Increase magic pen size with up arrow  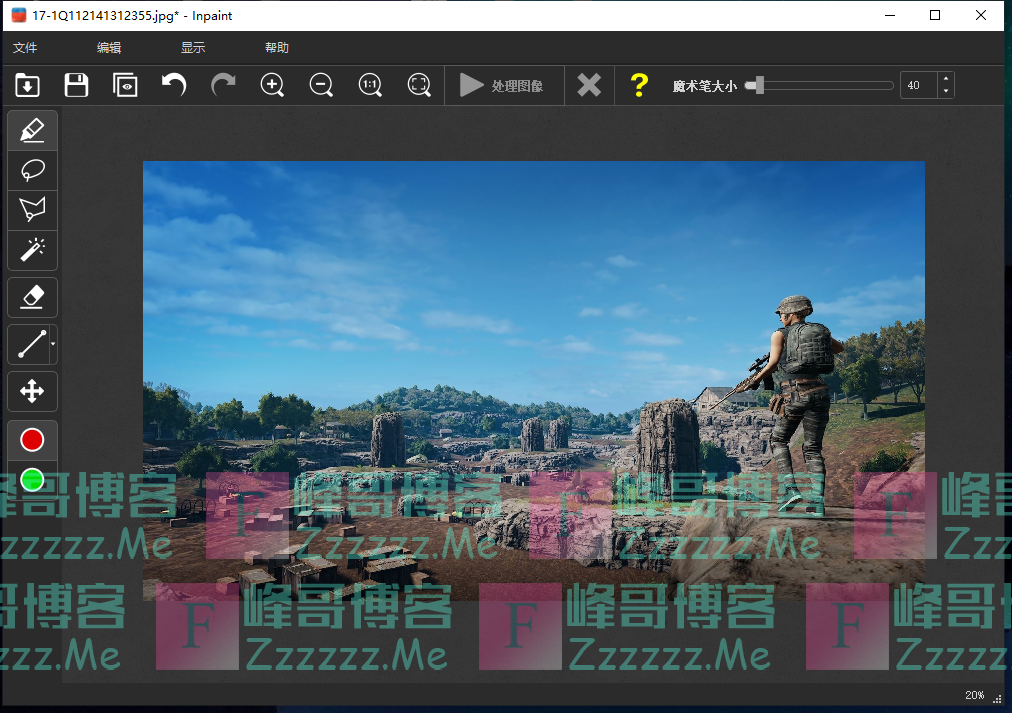(946, 79)
